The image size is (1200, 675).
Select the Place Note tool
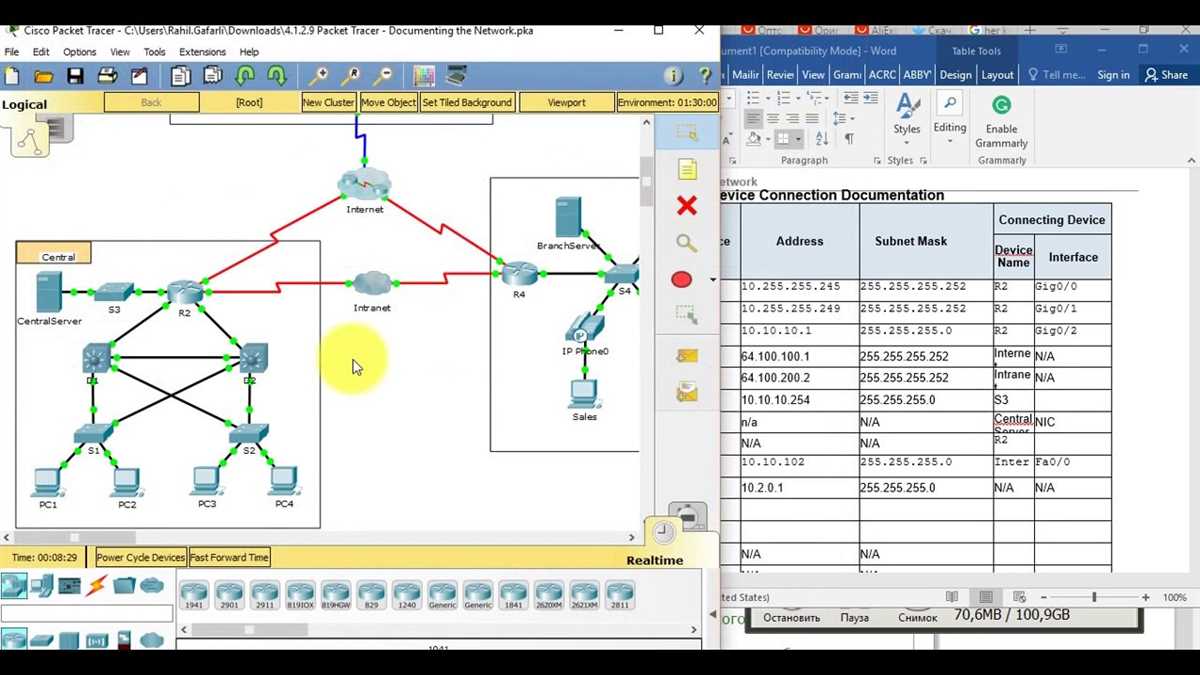pyautogui.click(x=686, y=169)
